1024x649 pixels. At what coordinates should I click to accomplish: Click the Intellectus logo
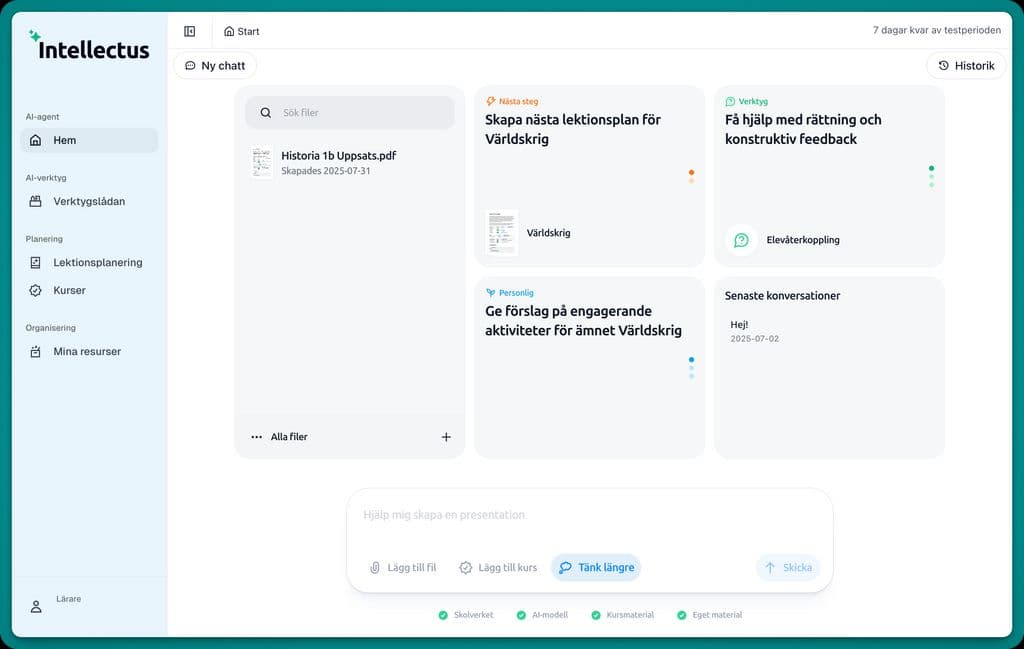(89, 47)
